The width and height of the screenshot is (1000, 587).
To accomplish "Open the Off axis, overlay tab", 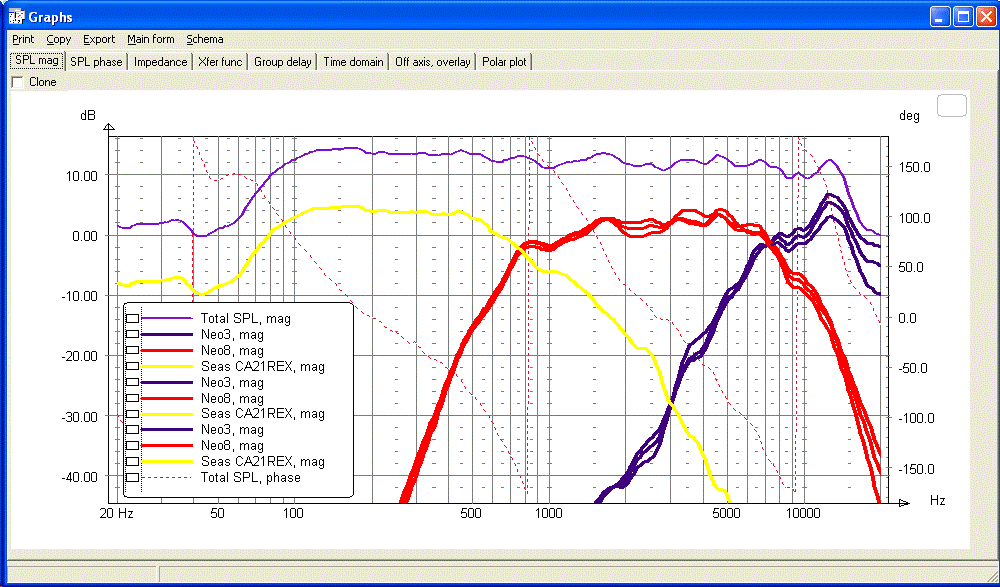I will tap(432, 62).
